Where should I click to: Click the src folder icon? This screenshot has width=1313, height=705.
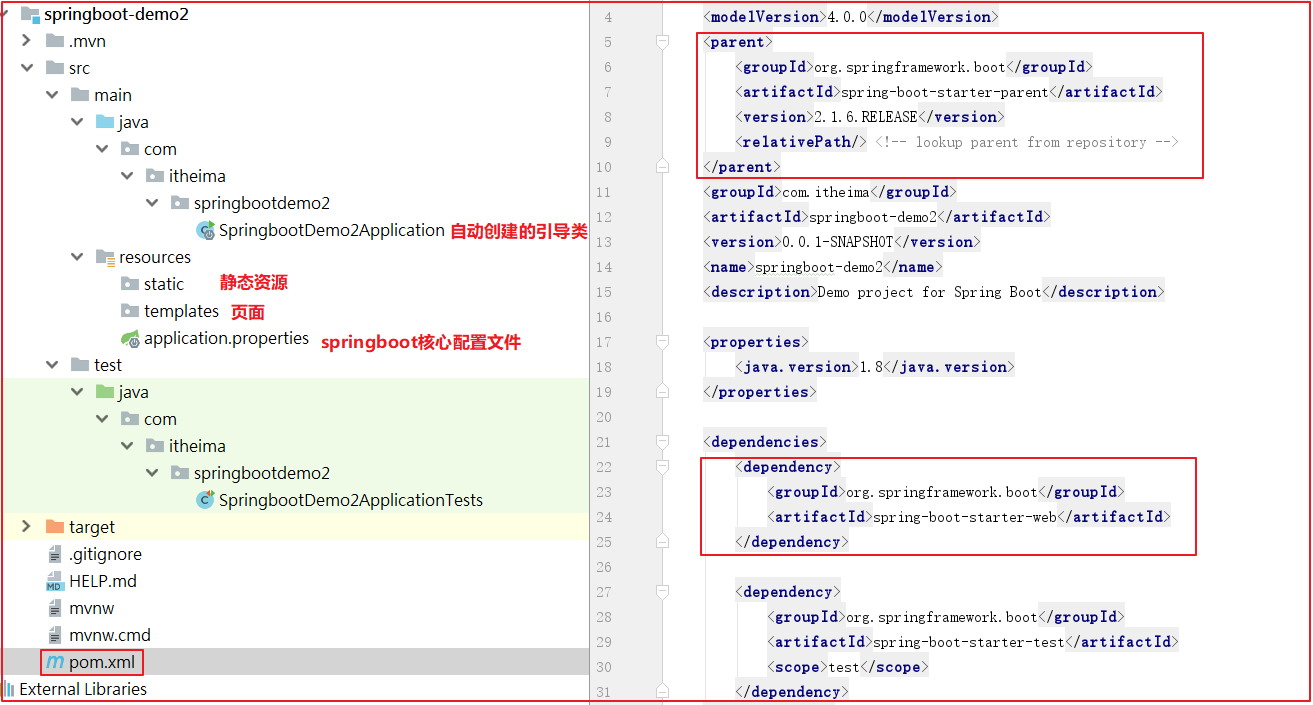55,68
